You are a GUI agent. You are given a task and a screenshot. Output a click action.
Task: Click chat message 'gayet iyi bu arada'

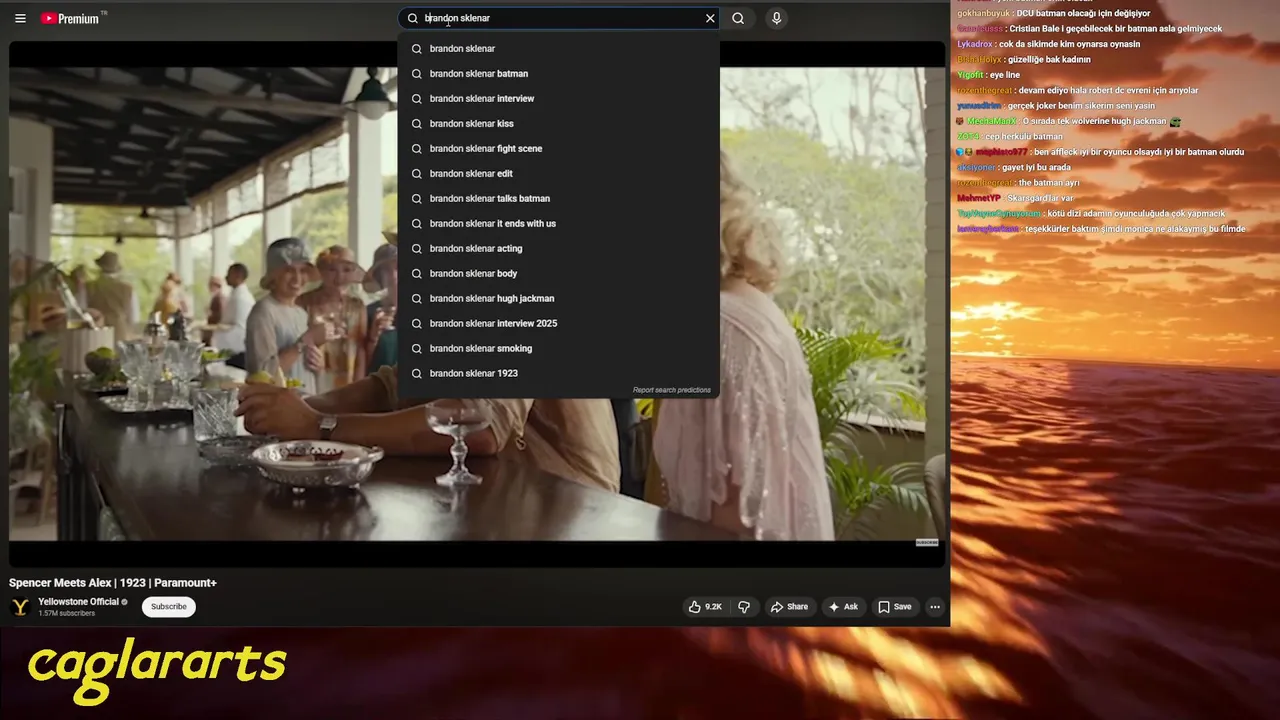coord(1036,167)
